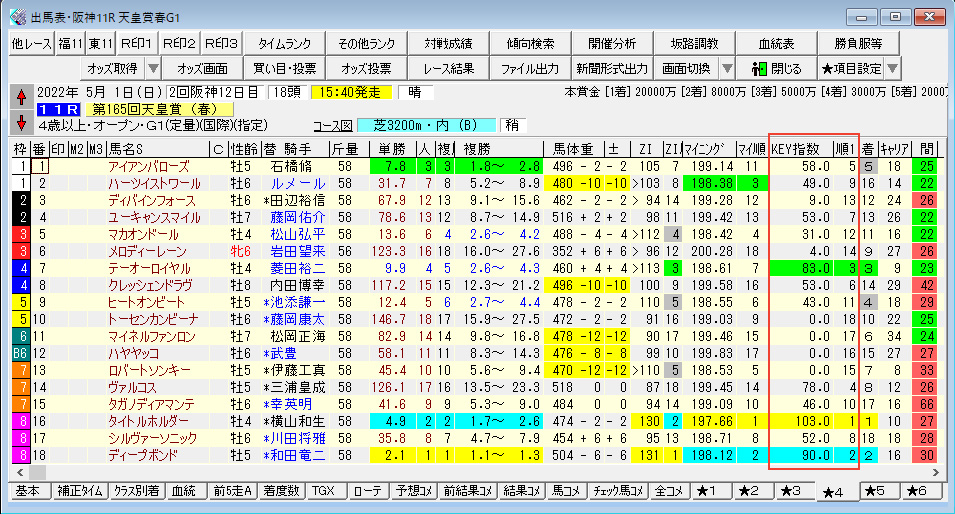Open dropdown arrow next to 画面切換
The image size is (955, 514).
(x=727, y=68)
